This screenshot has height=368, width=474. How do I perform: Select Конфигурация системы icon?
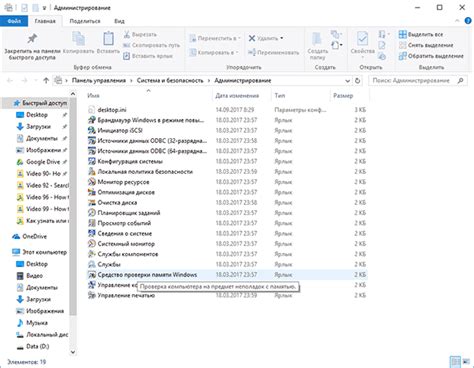92,161
